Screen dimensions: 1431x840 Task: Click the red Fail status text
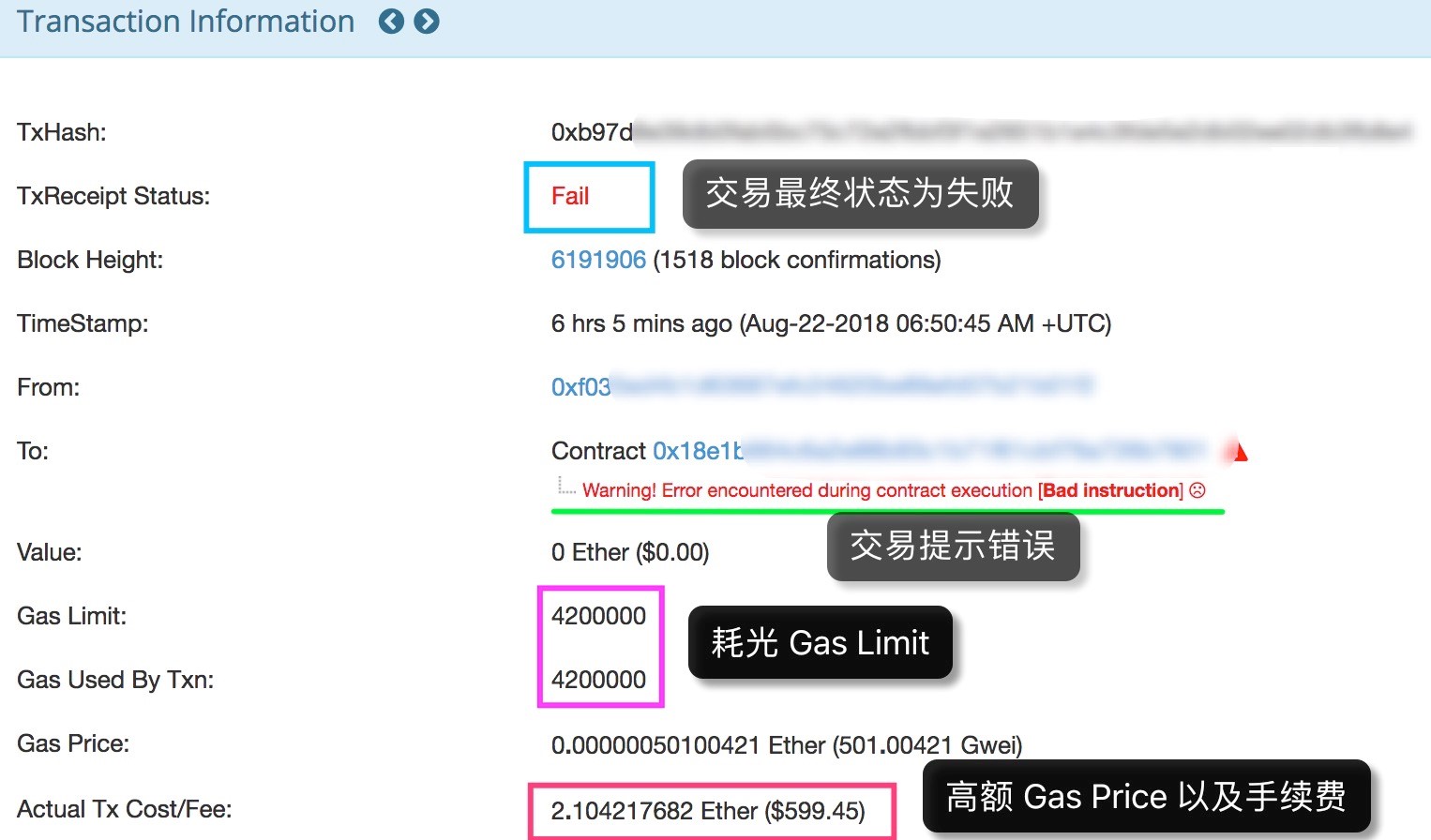[570, 196]
